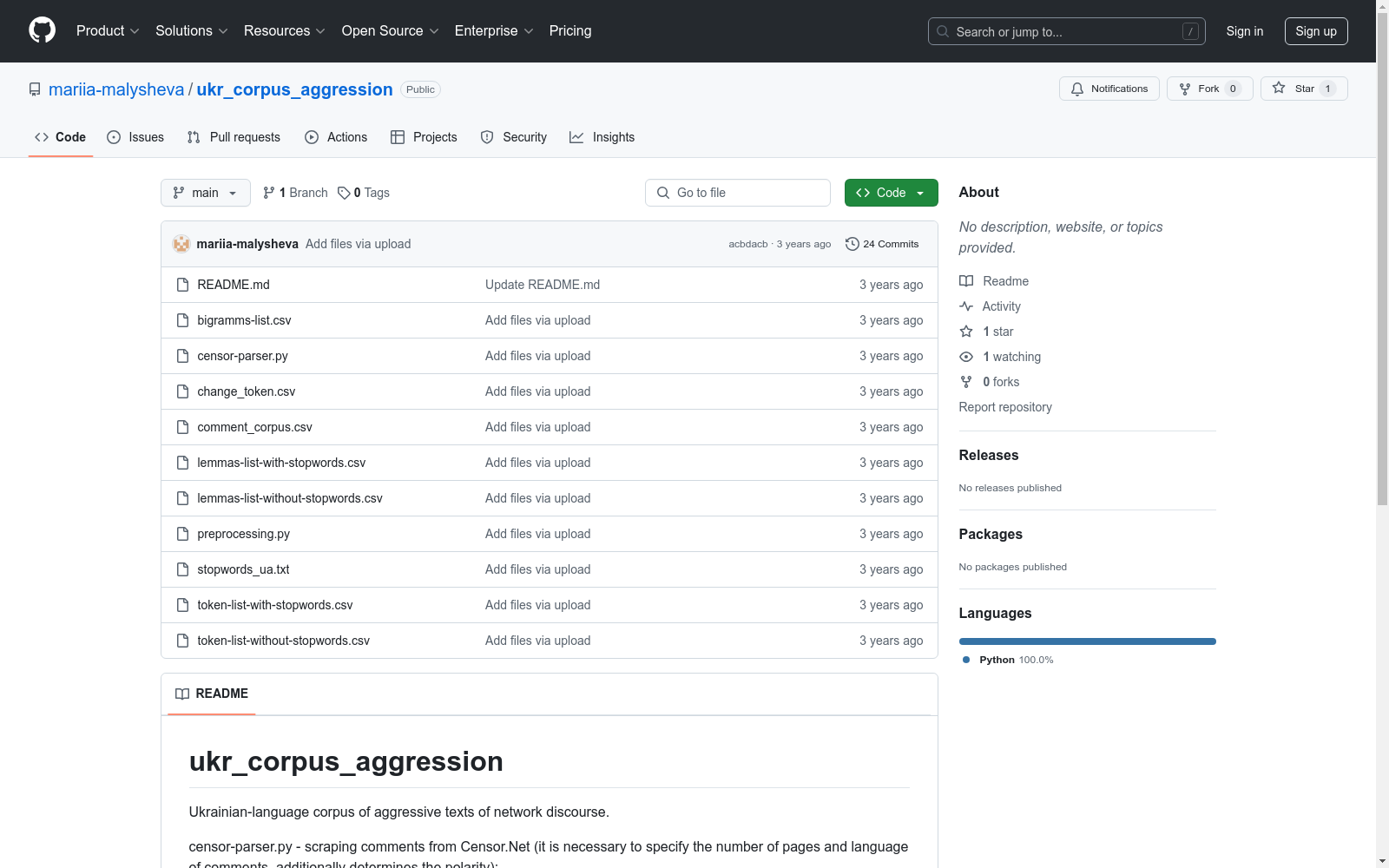Viewport: 1389px width, 868px height.
Task: Click the star icon in Star button
Action: pyautogui.click(x=1279, y=88)
